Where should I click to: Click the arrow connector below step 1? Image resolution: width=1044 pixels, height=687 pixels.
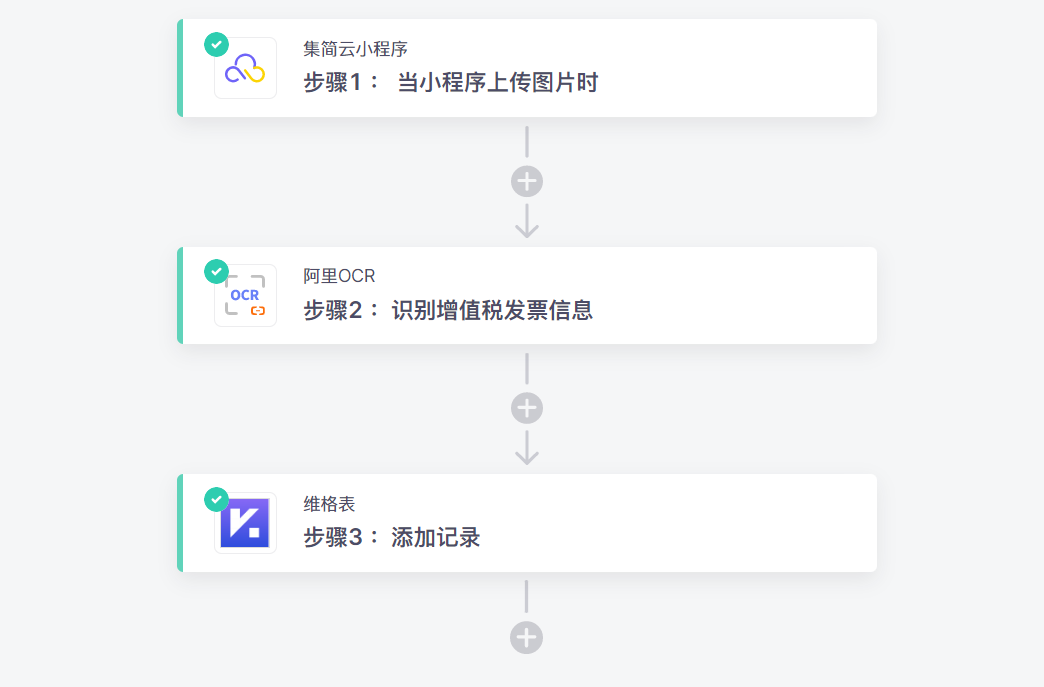pos(527,221)
